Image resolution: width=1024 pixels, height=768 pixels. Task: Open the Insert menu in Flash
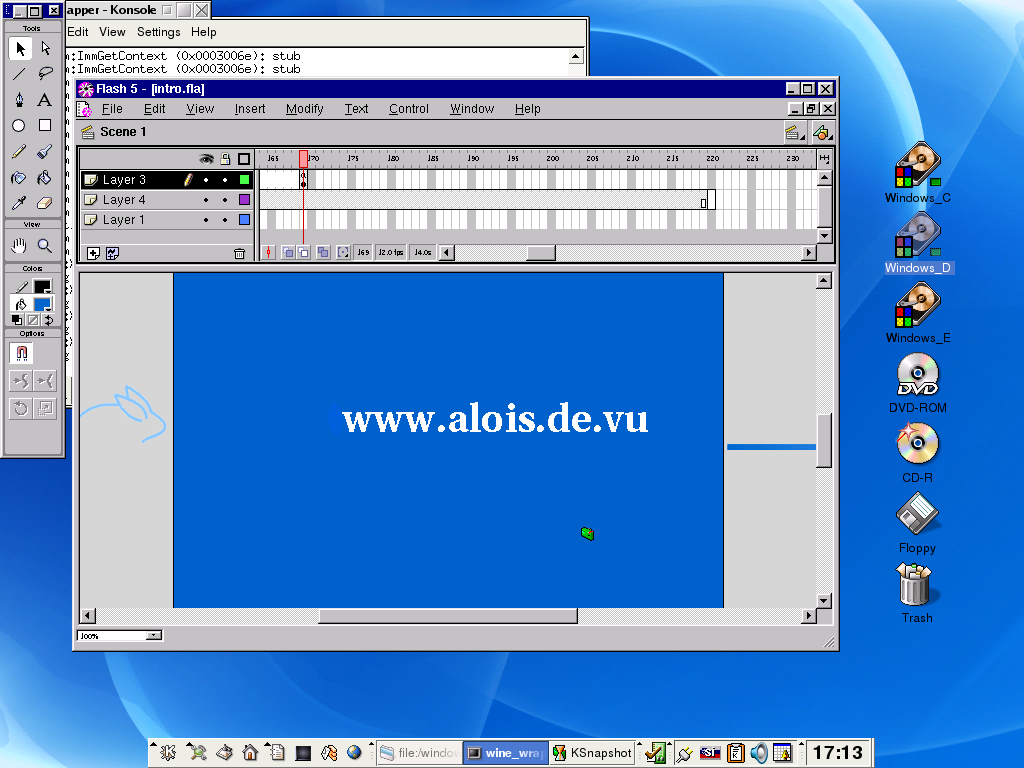250,109
